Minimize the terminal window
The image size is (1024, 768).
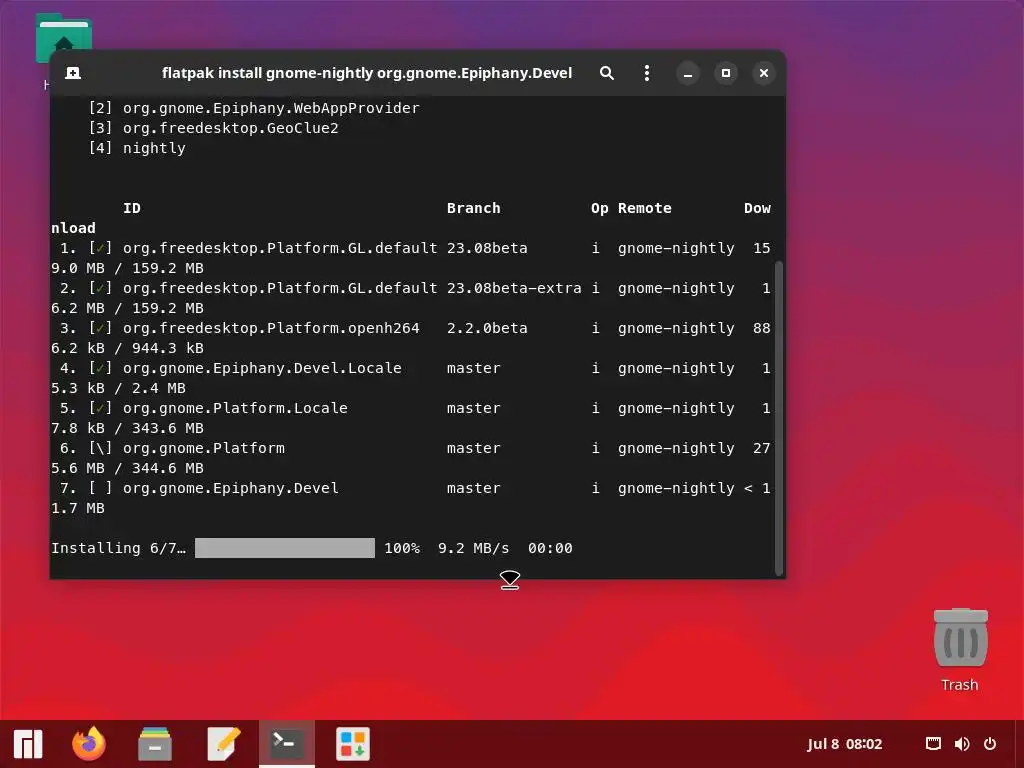pyautogui.click(x=688, y=73)
